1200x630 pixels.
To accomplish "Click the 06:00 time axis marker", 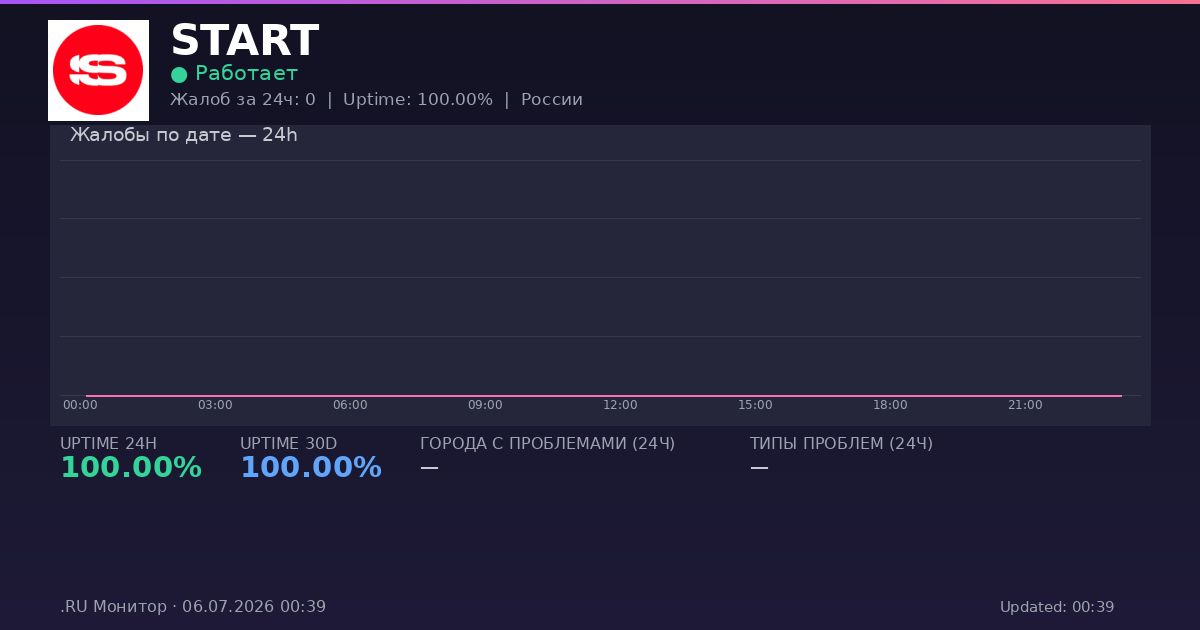I will pos(350,405).
